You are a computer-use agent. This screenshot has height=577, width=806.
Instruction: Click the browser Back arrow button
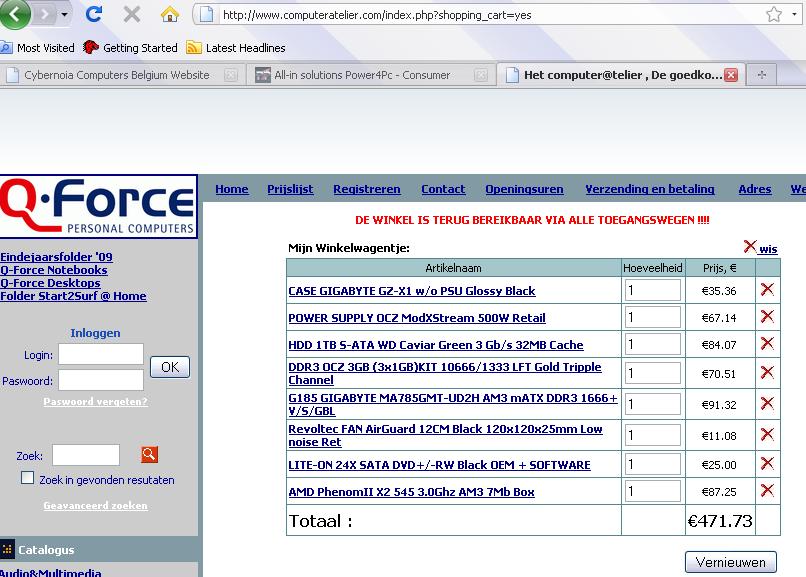point(14,14)
